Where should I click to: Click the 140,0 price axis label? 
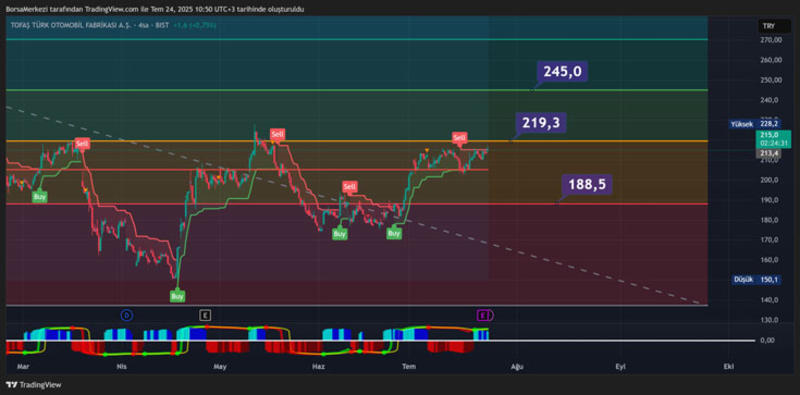coord(769,300)
